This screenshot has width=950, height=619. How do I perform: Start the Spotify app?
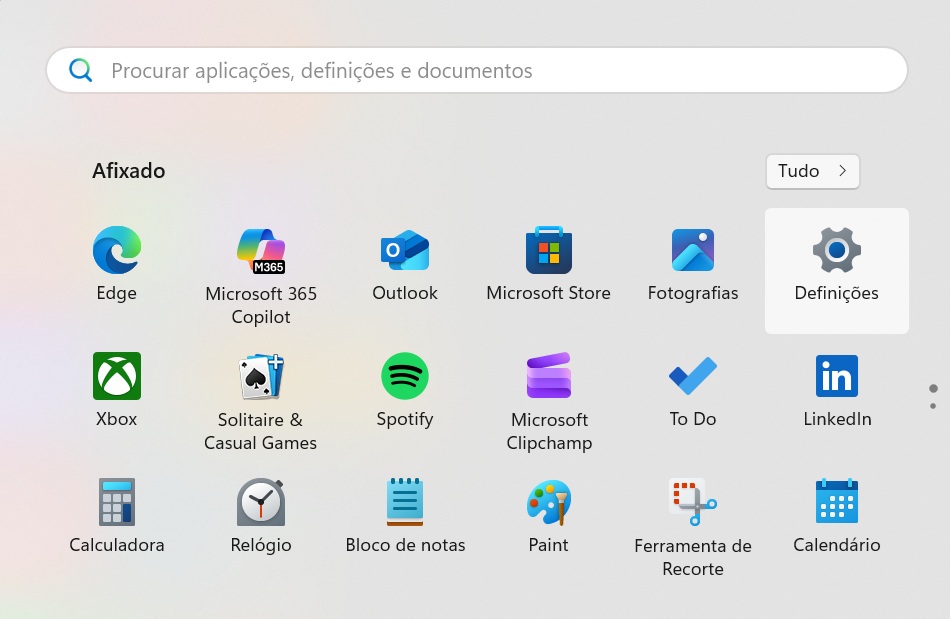pyautogui.click(x=405, y=377)
